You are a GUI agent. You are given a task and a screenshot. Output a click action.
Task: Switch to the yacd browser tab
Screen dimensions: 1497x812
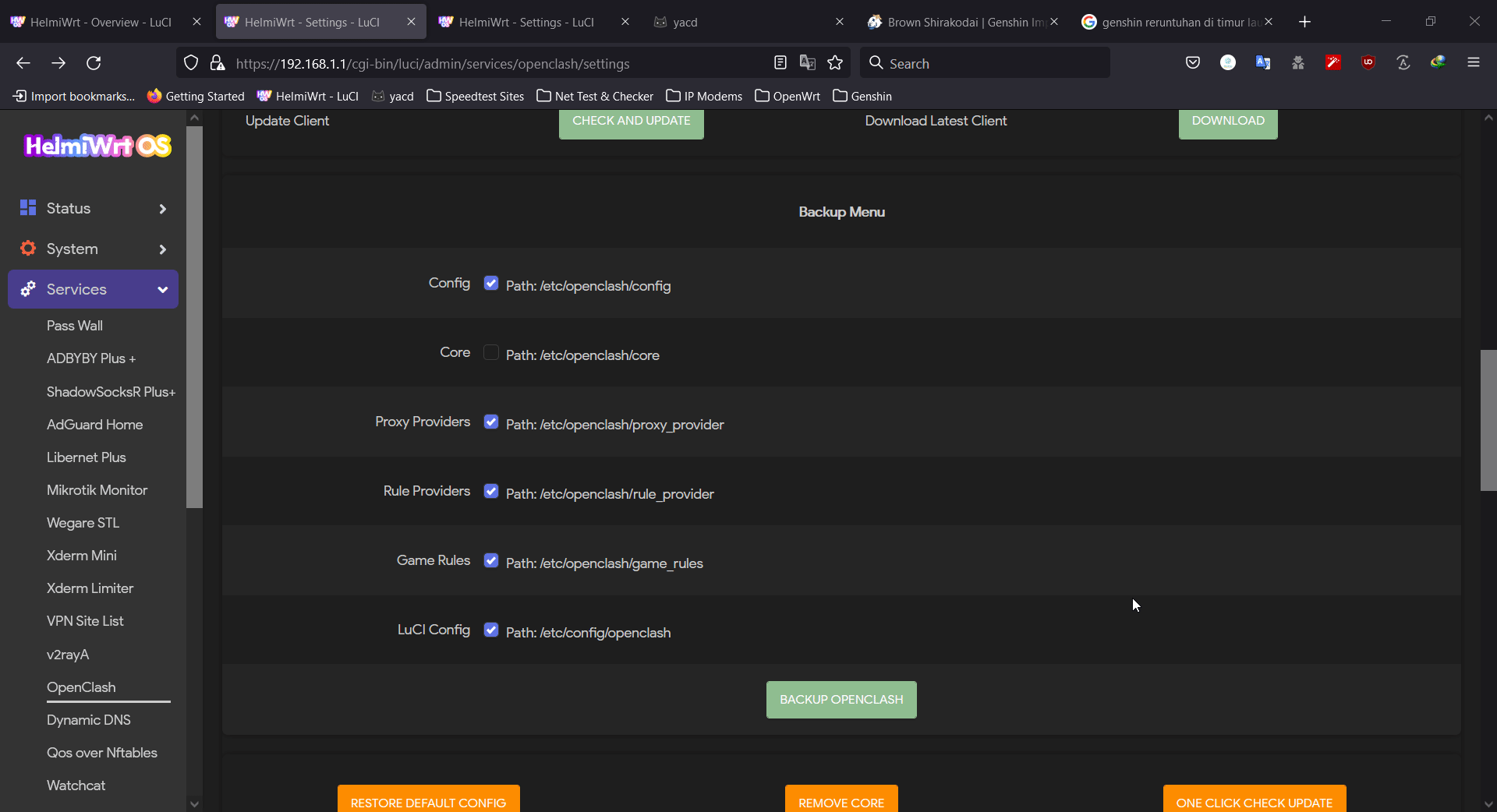(x=748, y=22)
